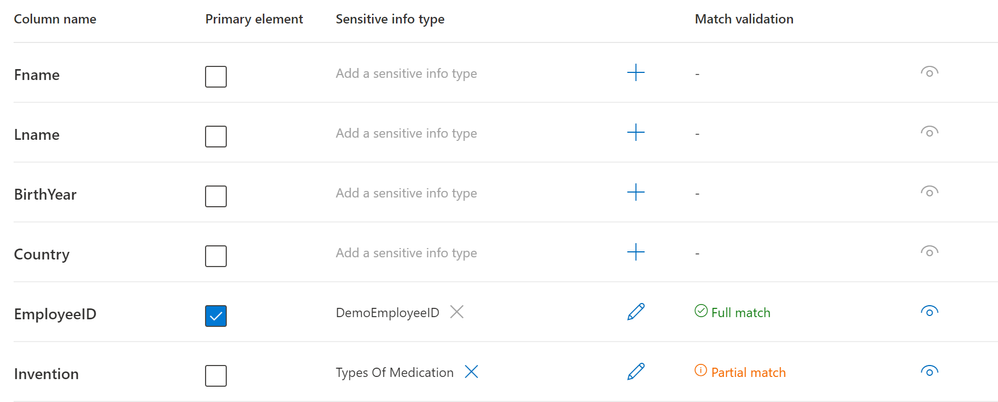The height and width of the screenshot is (402, 998).
Task: Click the Partial match status
Action: (x=740, y=372)
